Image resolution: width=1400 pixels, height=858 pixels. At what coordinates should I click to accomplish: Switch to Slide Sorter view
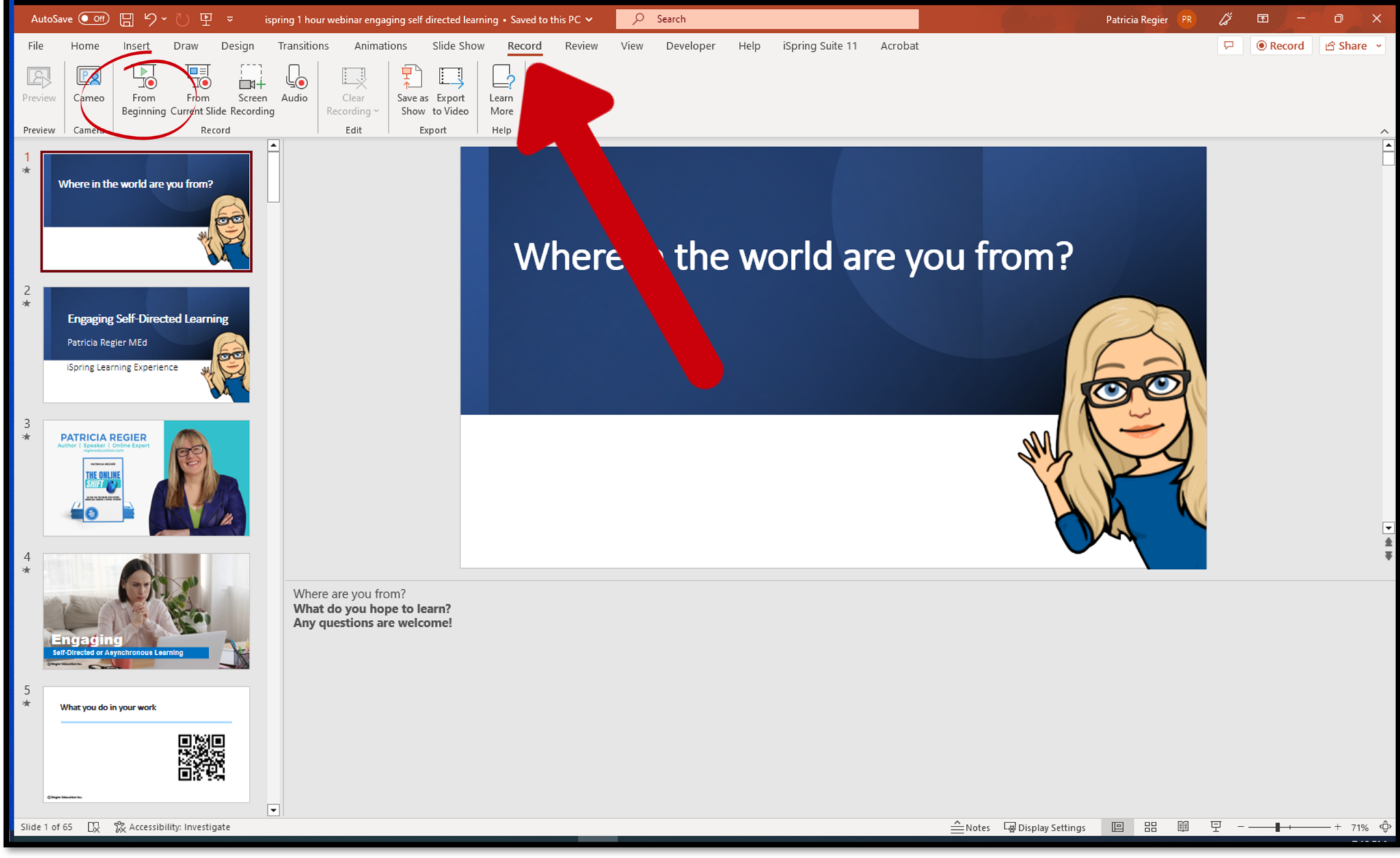pos(1150,827)
